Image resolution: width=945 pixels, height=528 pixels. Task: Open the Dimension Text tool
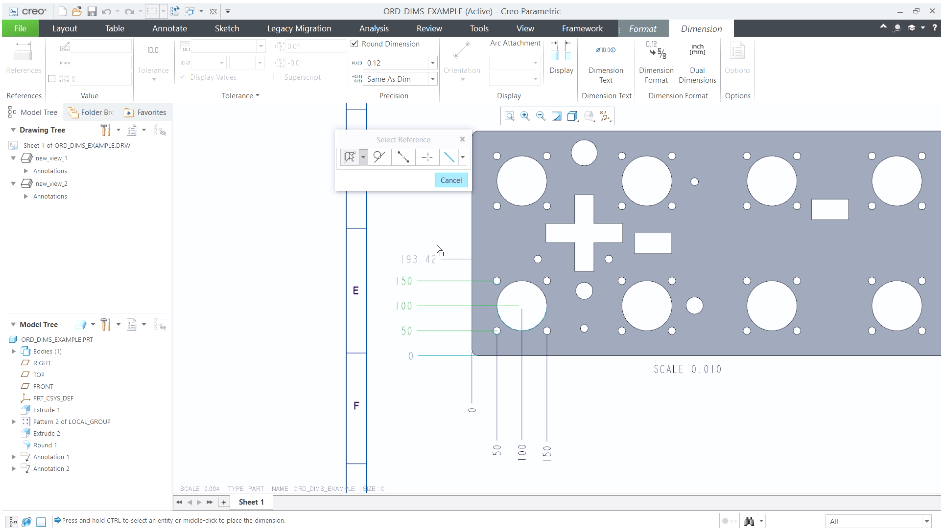(x=605, y=61)
